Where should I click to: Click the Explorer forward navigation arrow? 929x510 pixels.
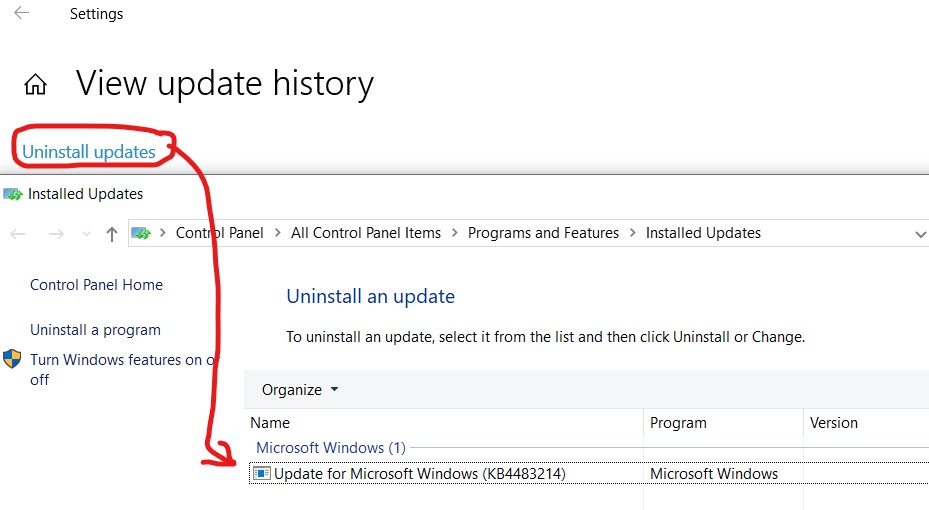pos(56,234)
